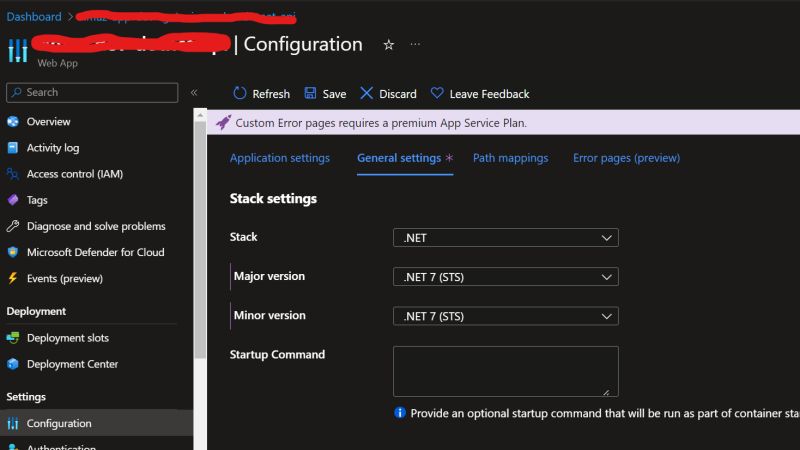
Task: Collapse the sidebar with double chevron
Action: pos(194,92)
